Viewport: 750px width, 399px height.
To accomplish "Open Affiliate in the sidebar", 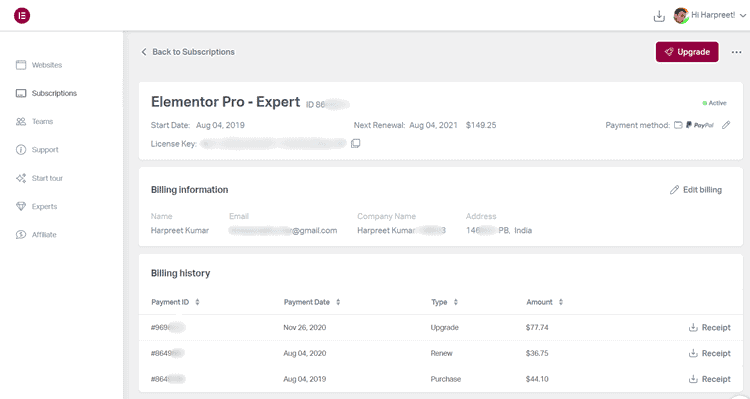I will coord(36,234).
